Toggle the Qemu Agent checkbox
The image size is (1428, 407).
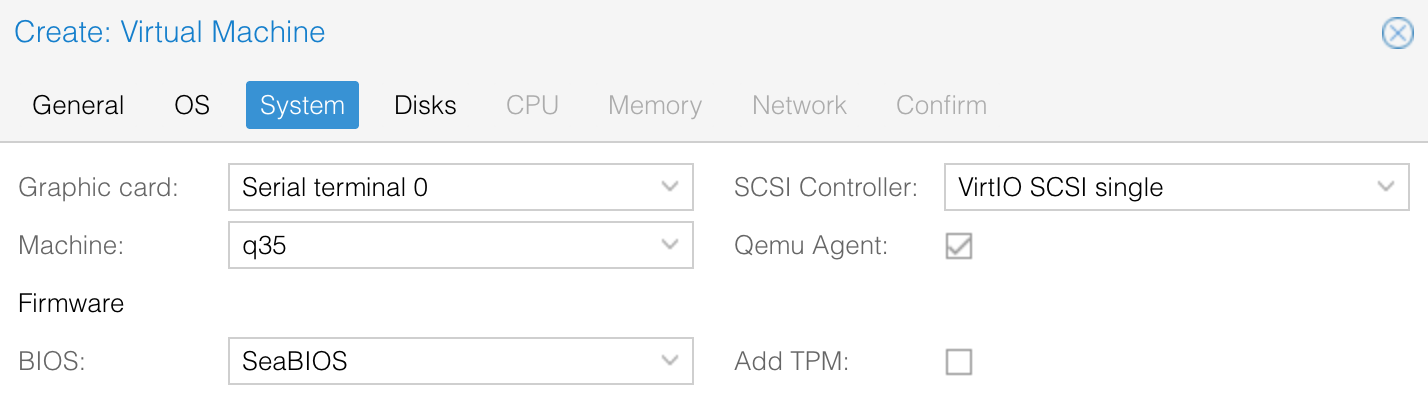(959, 246)
